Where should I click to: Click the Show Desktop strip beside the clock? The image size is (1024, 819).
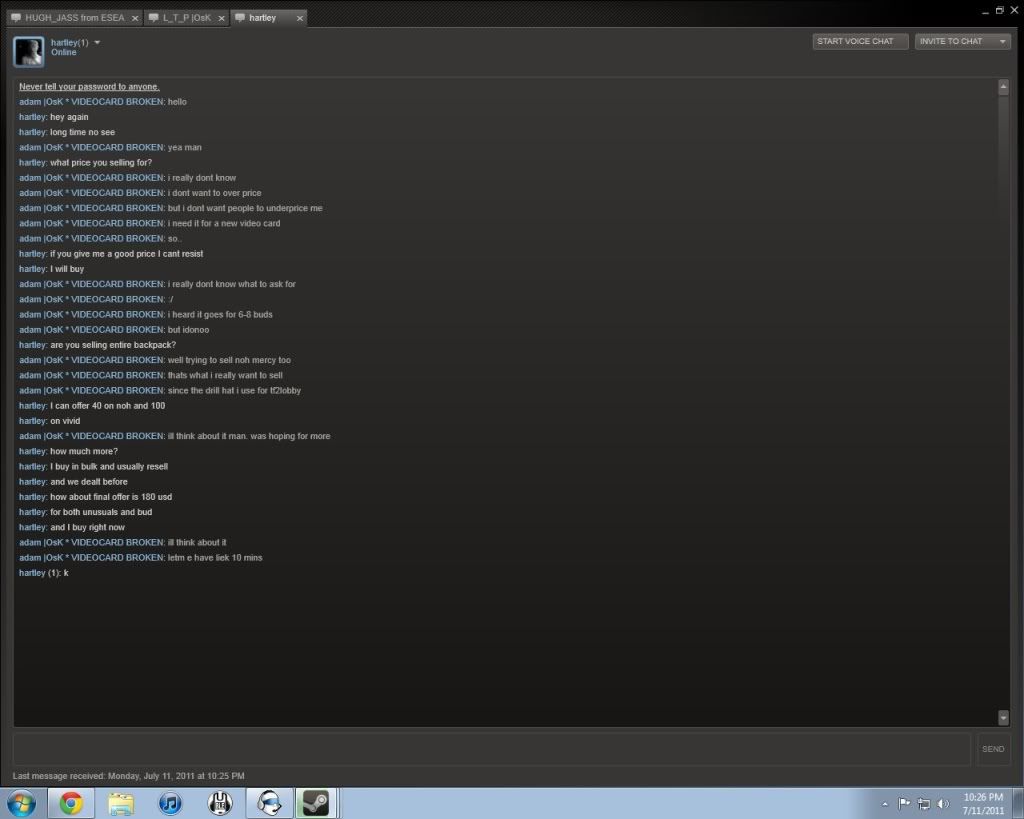1019,803
